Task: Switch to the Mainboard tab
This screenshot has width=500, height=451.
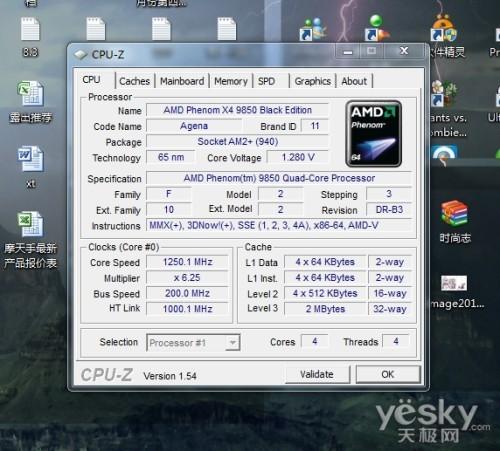Action: coord(182,81)
